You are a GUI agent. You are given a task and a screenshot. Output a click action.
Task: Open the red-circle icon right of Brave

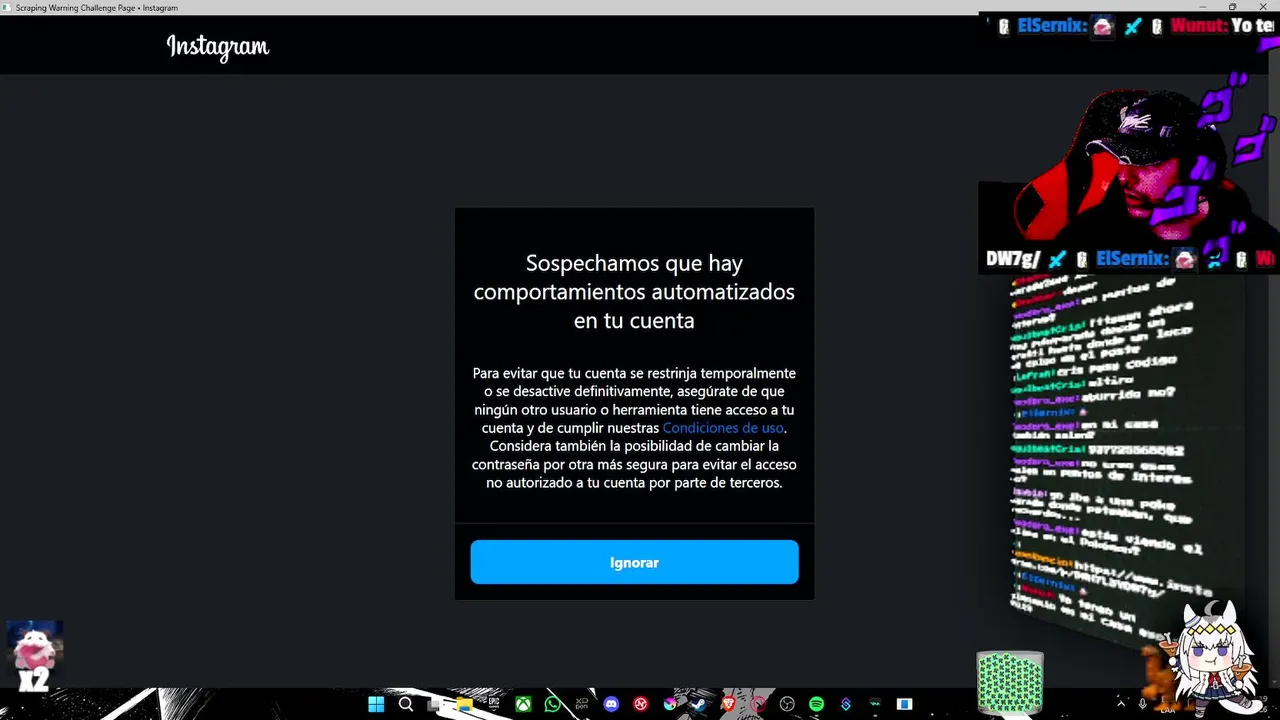[758, 704]
